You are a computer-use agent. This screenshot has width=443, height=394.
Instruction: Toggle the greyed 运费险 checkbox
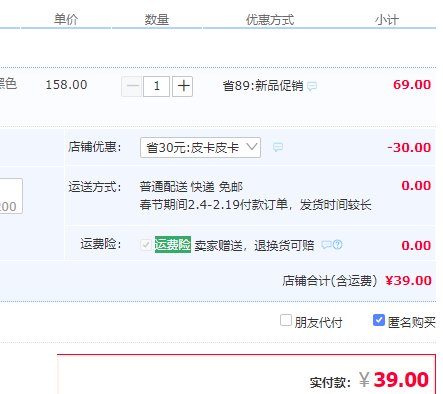(146, 245)
